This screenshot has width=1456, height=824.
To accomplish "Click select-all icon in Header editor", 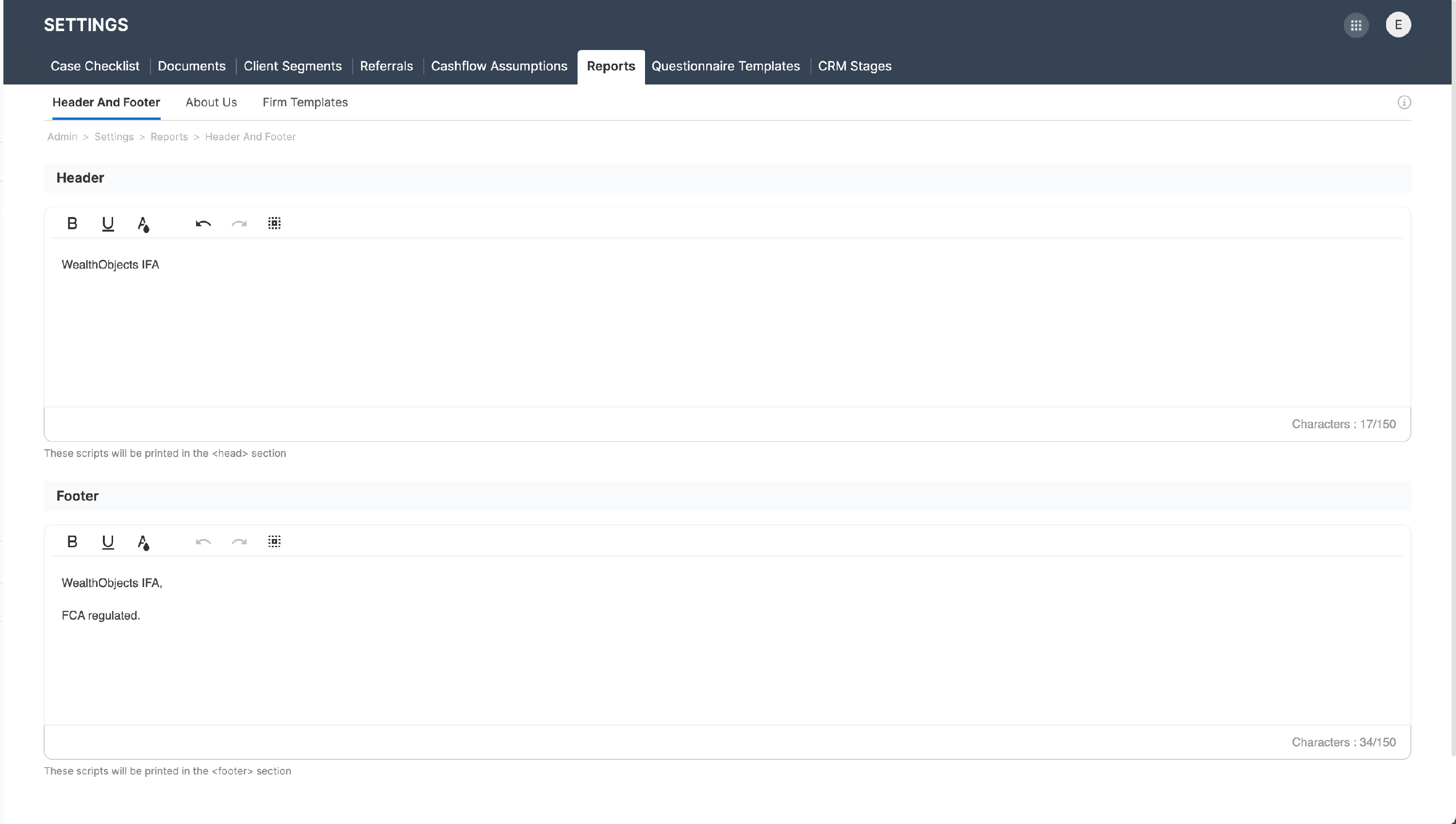I will click(274, 223).
